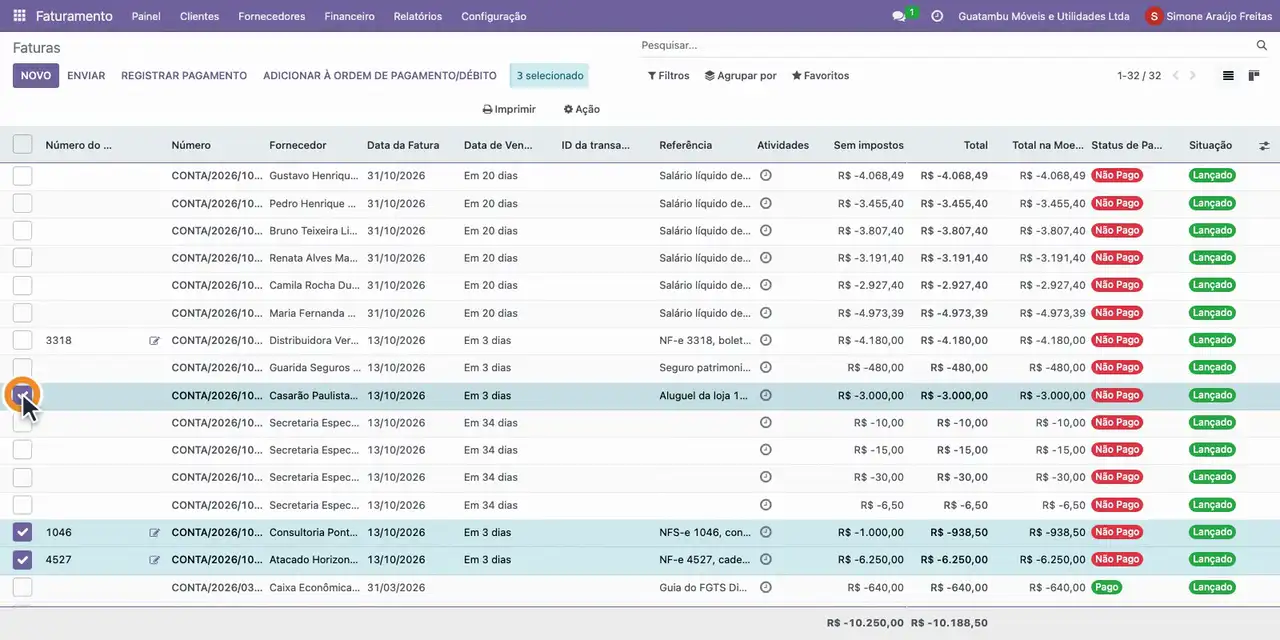
Task: Click activity clock for Gustavo Henrique row
Action: (x=766, y=175)
